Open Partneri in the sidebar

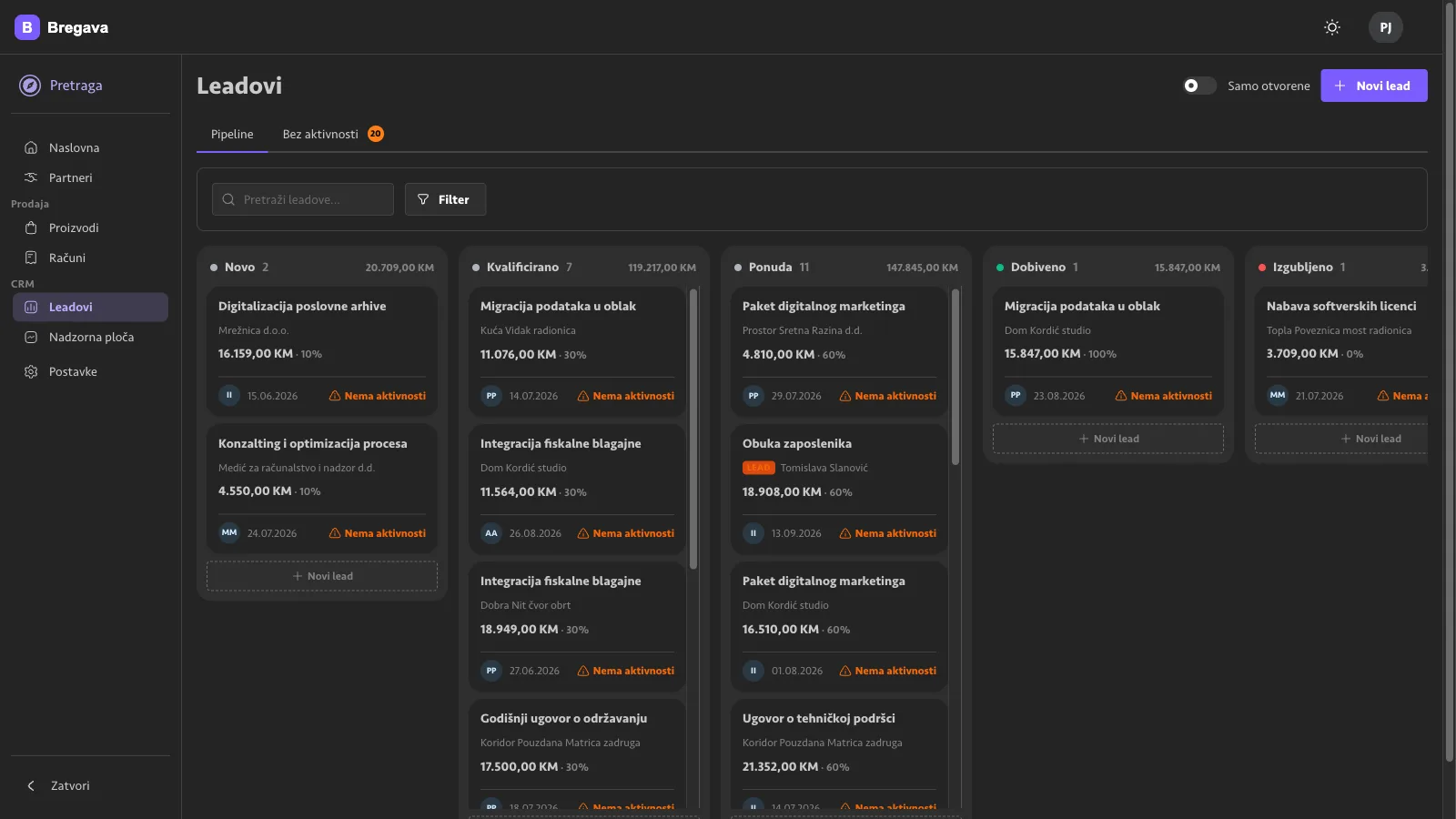click(x=89, y=177)
